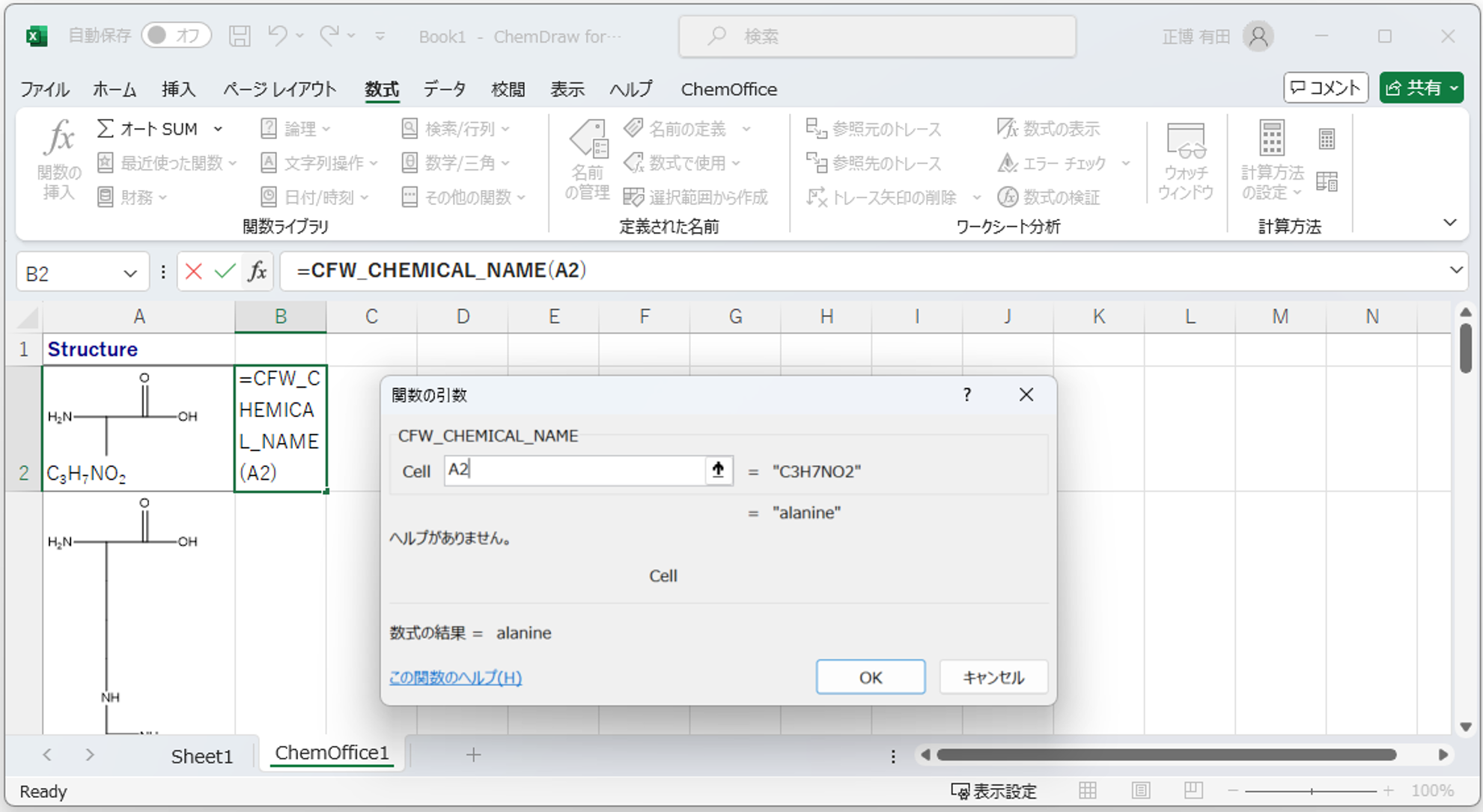Click the green enter checkmark in formula bar

click(225, 271)
